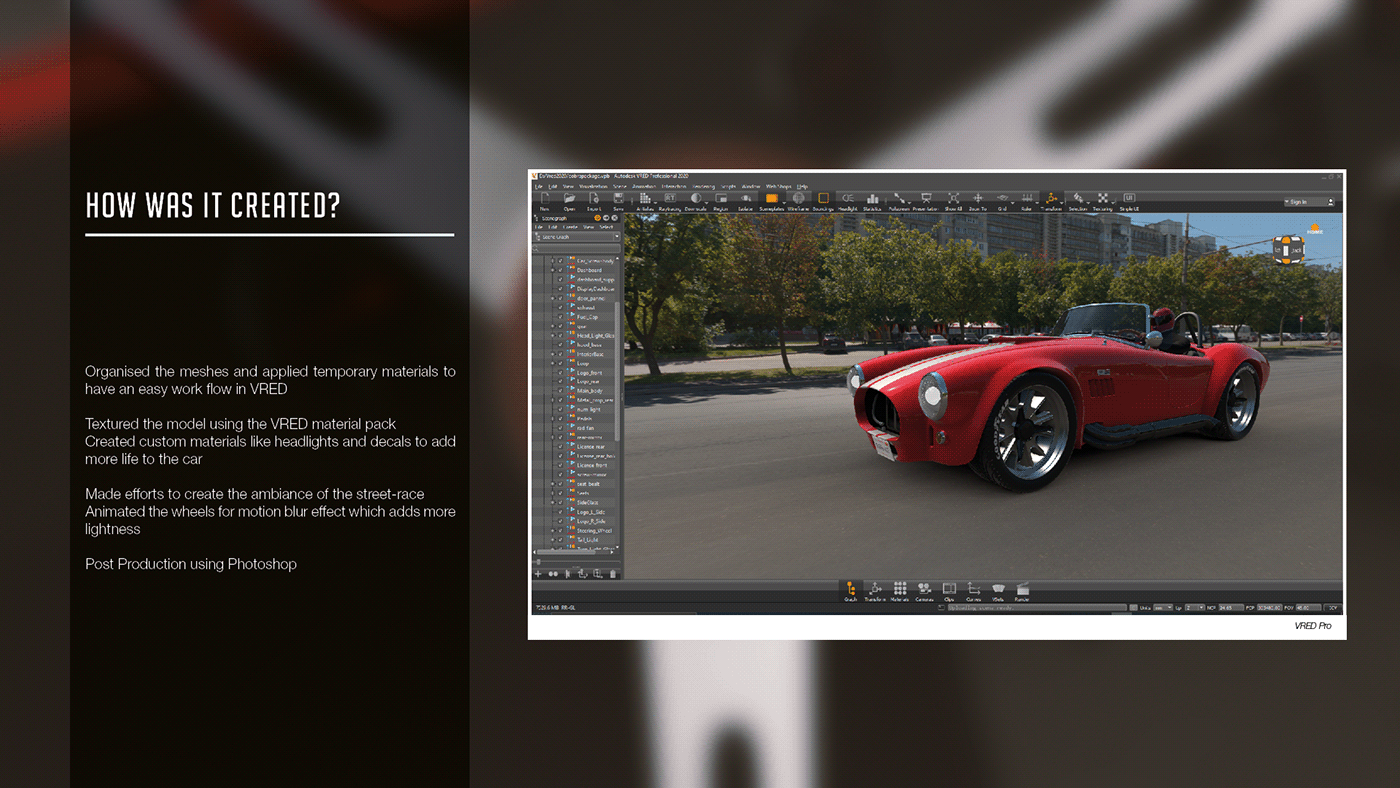Open the Visualization menu
Screen dimensions: 1400x788
click(593, 186)
